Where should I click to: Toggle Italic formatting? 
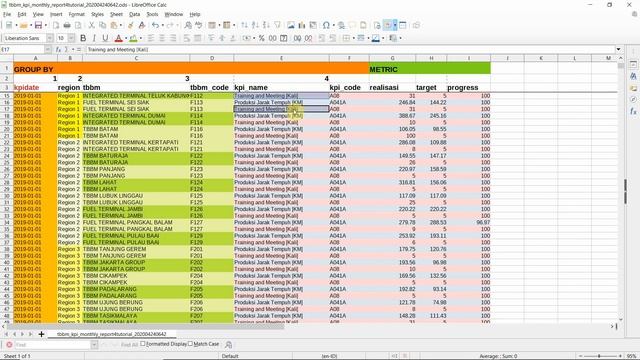click(x=94, y=38)
